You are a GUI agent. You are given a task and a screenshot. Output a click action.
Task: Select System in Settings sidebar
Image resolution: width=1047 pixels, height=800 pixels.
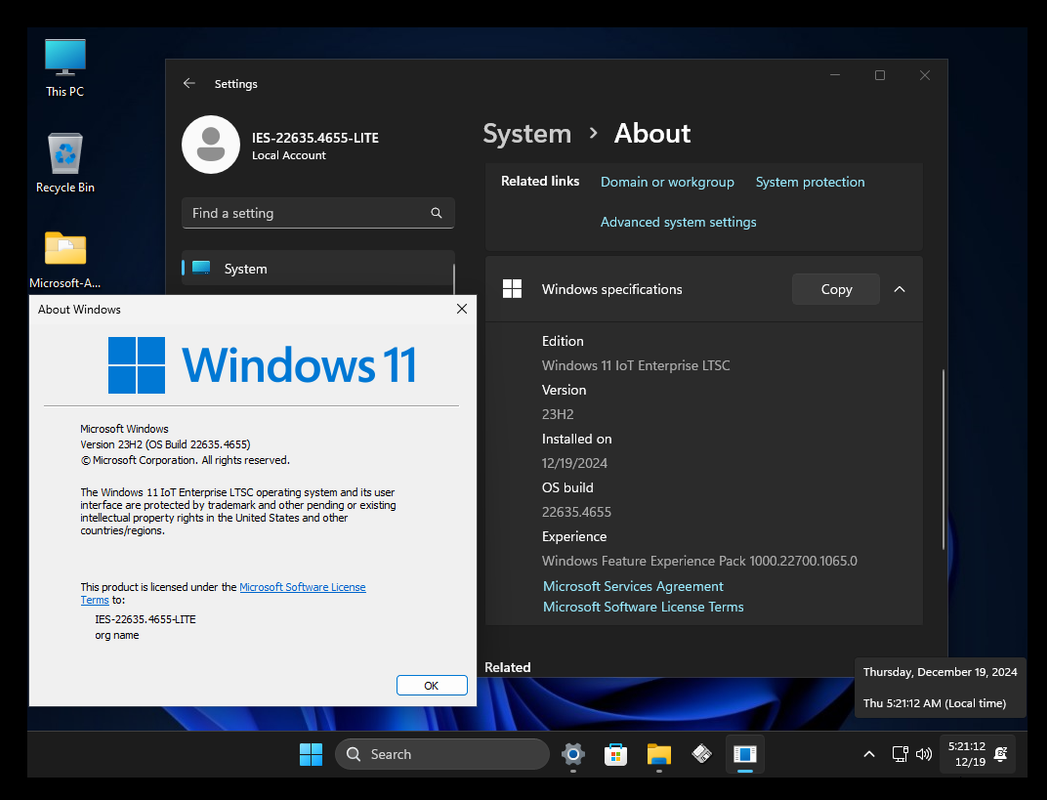318,268
